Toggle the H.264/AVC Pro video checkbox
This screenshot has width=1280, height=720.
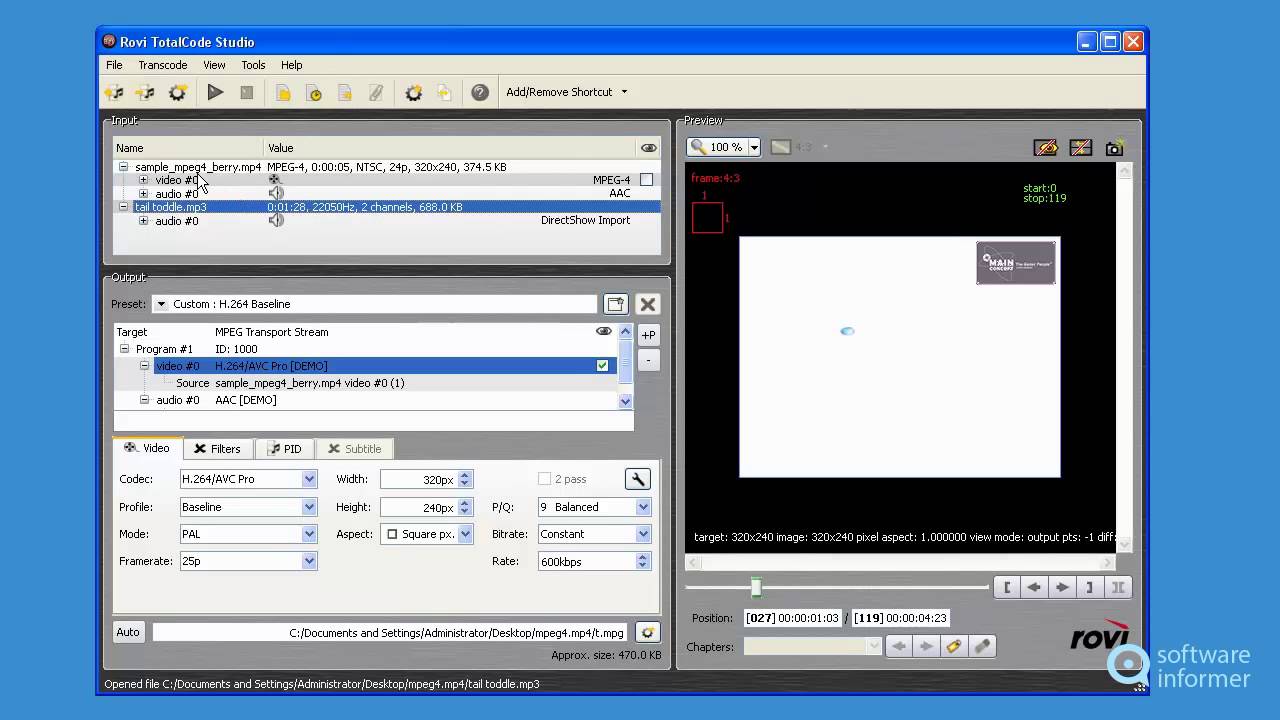603,366
